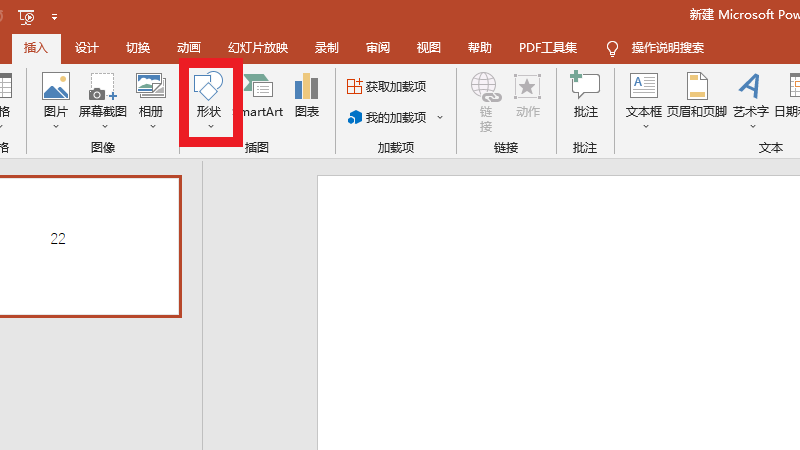This screenshot has height=450, width=800.
Task: Click the Pictures (图片) icon
Action: (x=56, y=91)
